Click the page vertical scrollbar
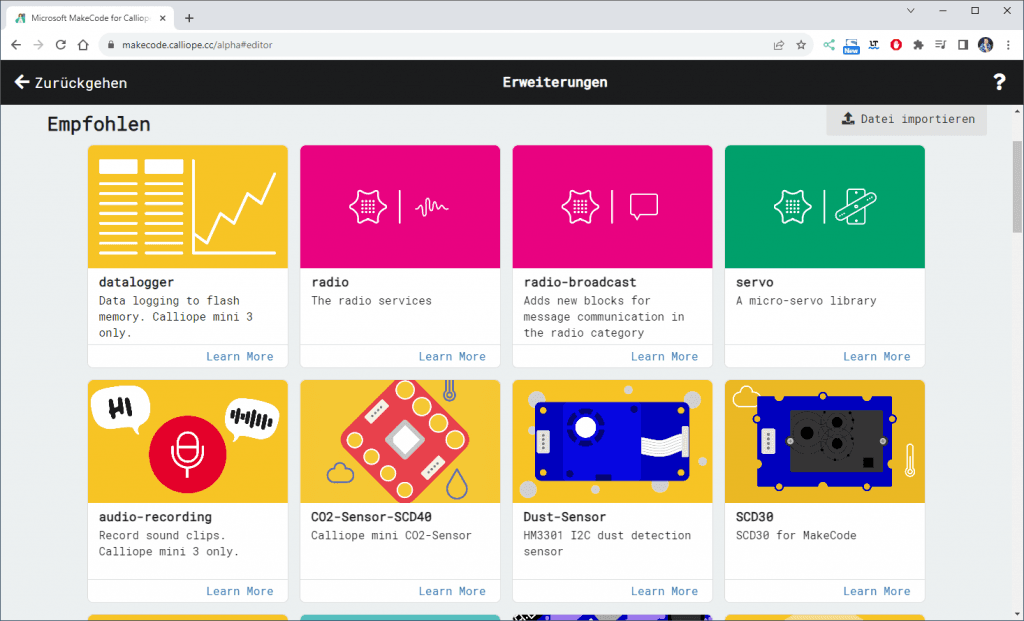 1017,190
